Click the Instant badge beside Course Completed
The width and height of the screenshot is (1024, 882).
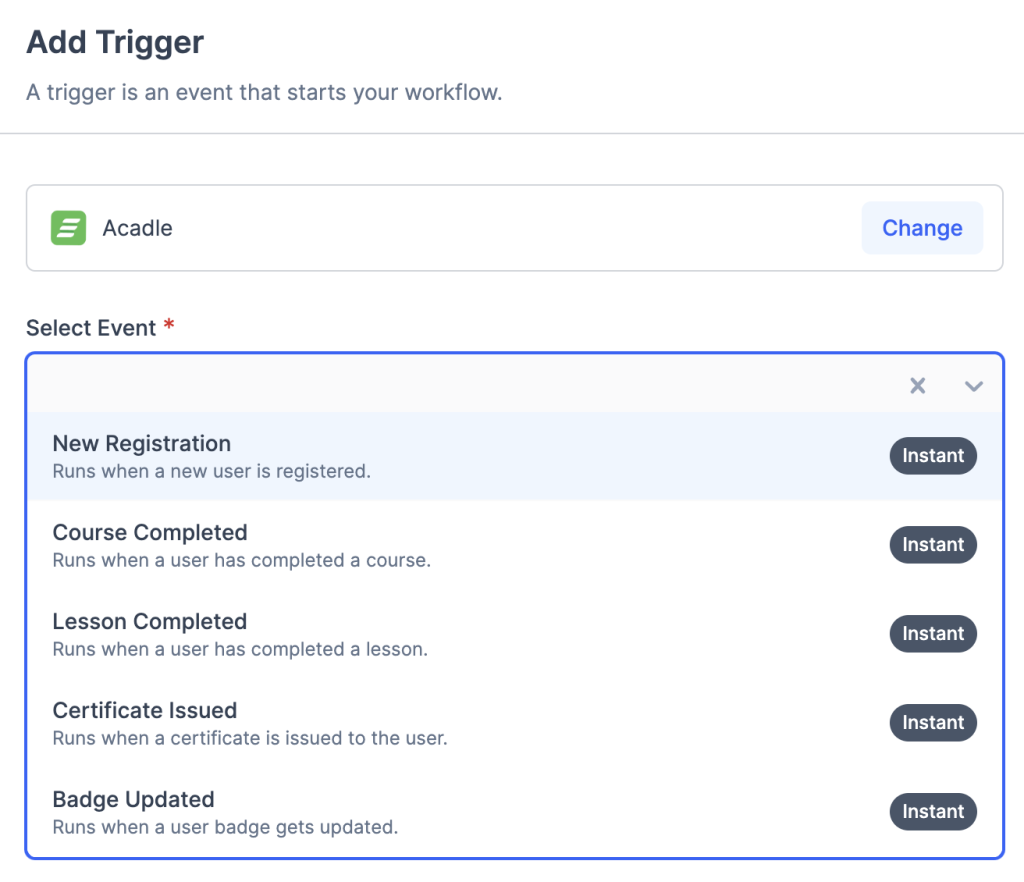tap(933, 545)
